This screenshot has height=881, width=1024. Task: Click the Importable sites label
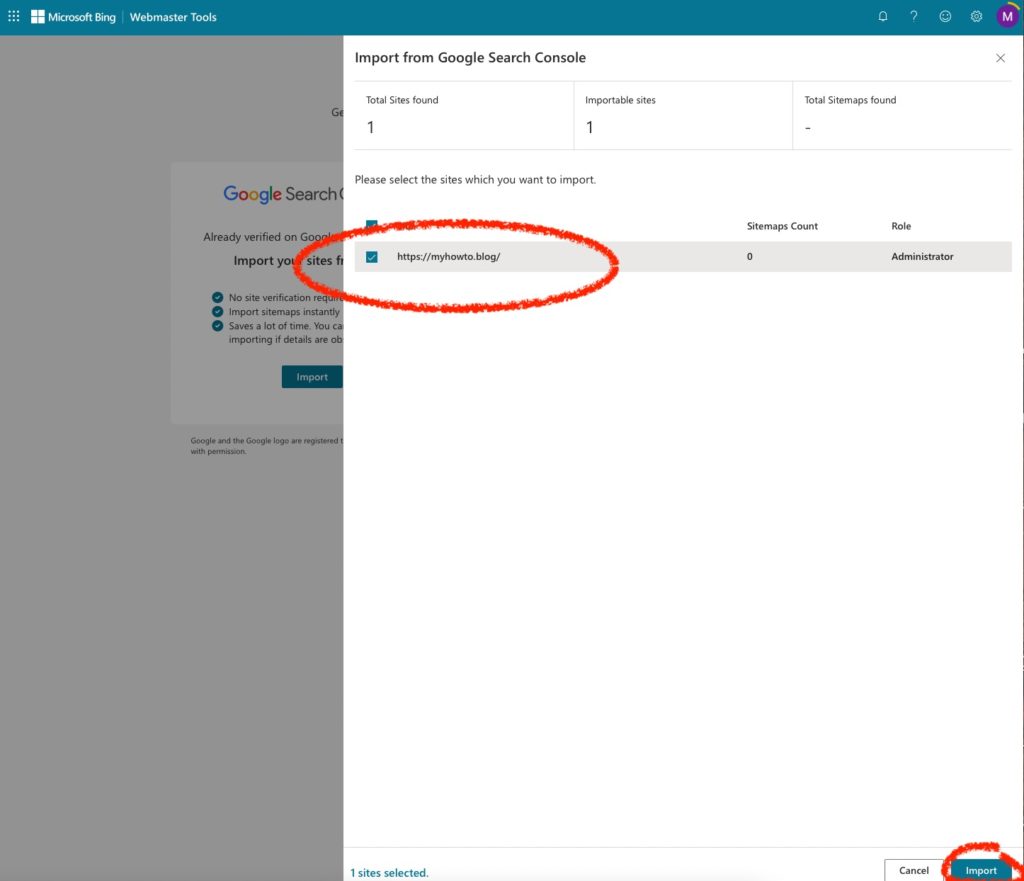pos(620,100)
